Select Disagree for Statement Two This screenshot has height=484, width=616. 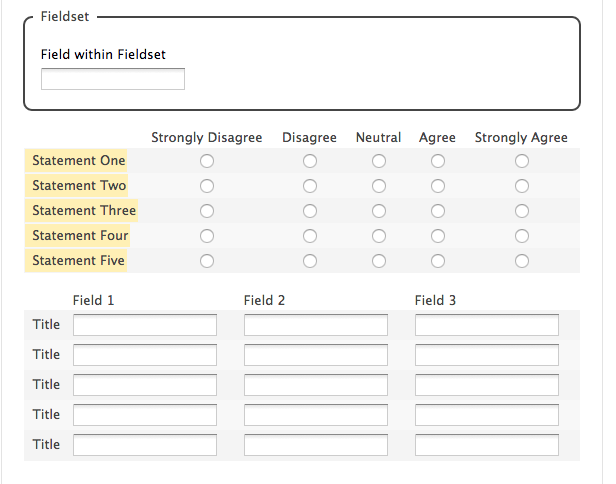[310, 186]
